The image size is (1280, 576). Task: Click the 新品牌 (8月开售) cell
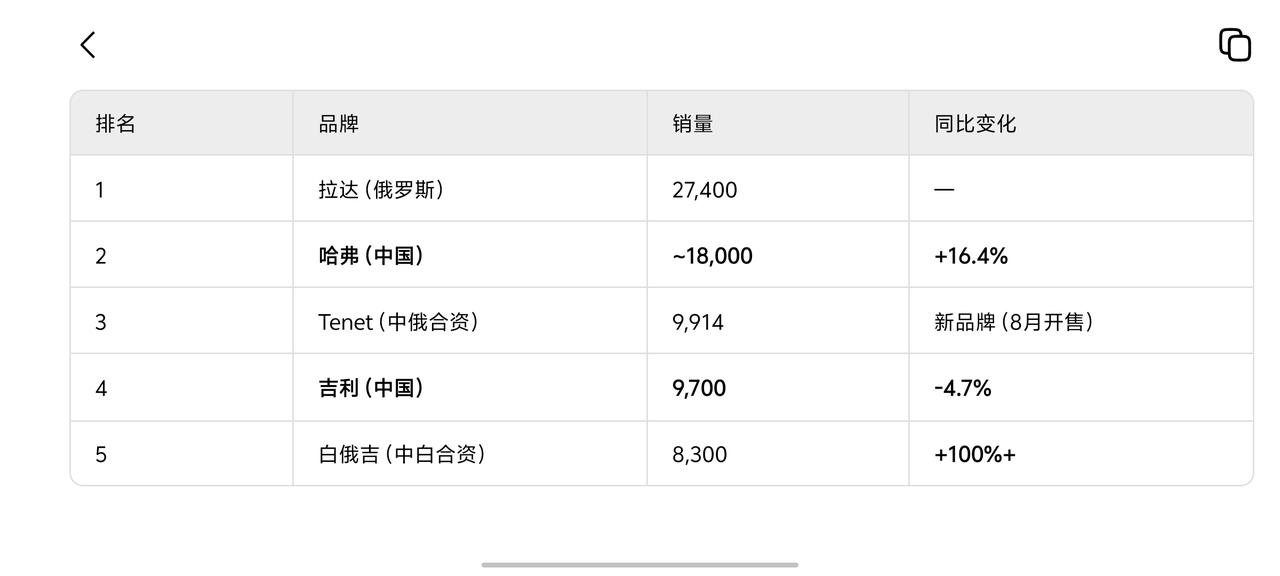tap(1014, 322)
